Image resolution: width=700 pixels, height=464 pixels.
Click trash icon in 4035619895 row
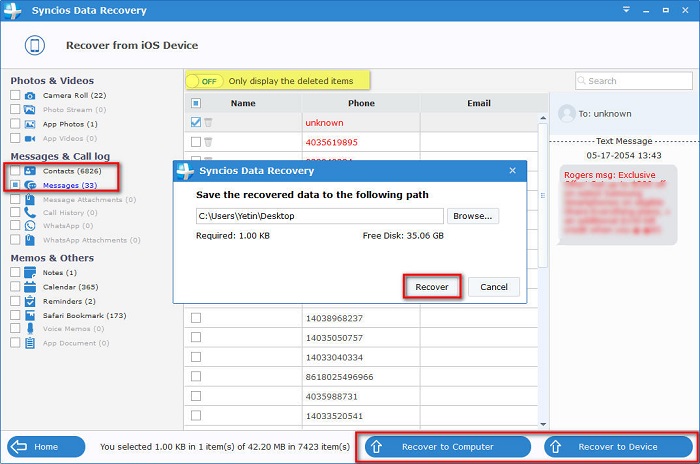click(x=208, y=142)
